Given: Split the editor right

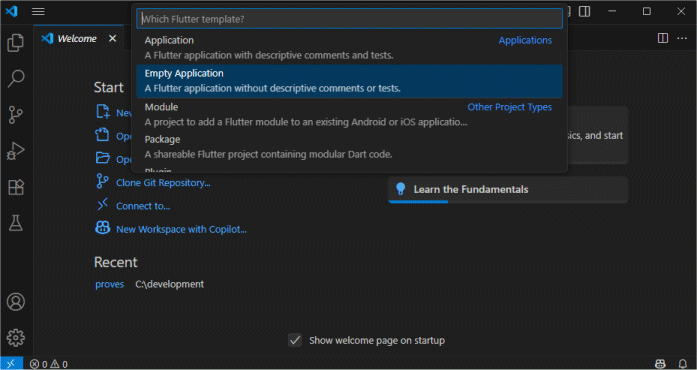Looking at the screenshot, I should pos(662,38).
